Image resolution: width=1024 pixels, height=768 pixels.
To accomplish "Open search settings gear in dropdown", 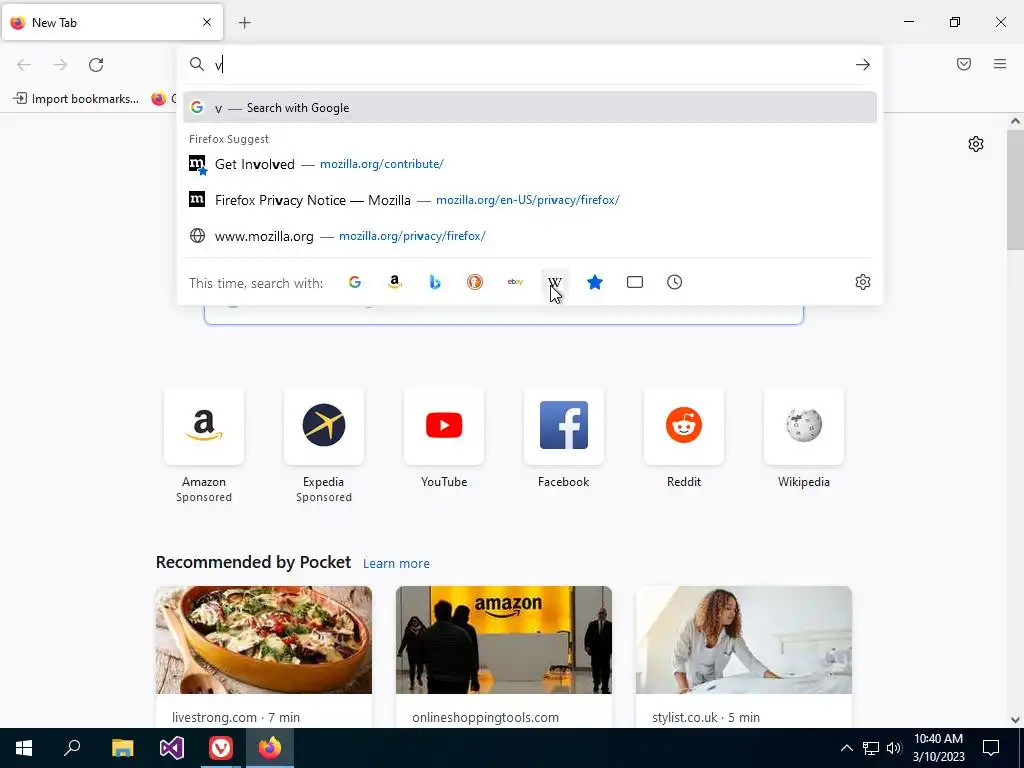I will [863, 282].
